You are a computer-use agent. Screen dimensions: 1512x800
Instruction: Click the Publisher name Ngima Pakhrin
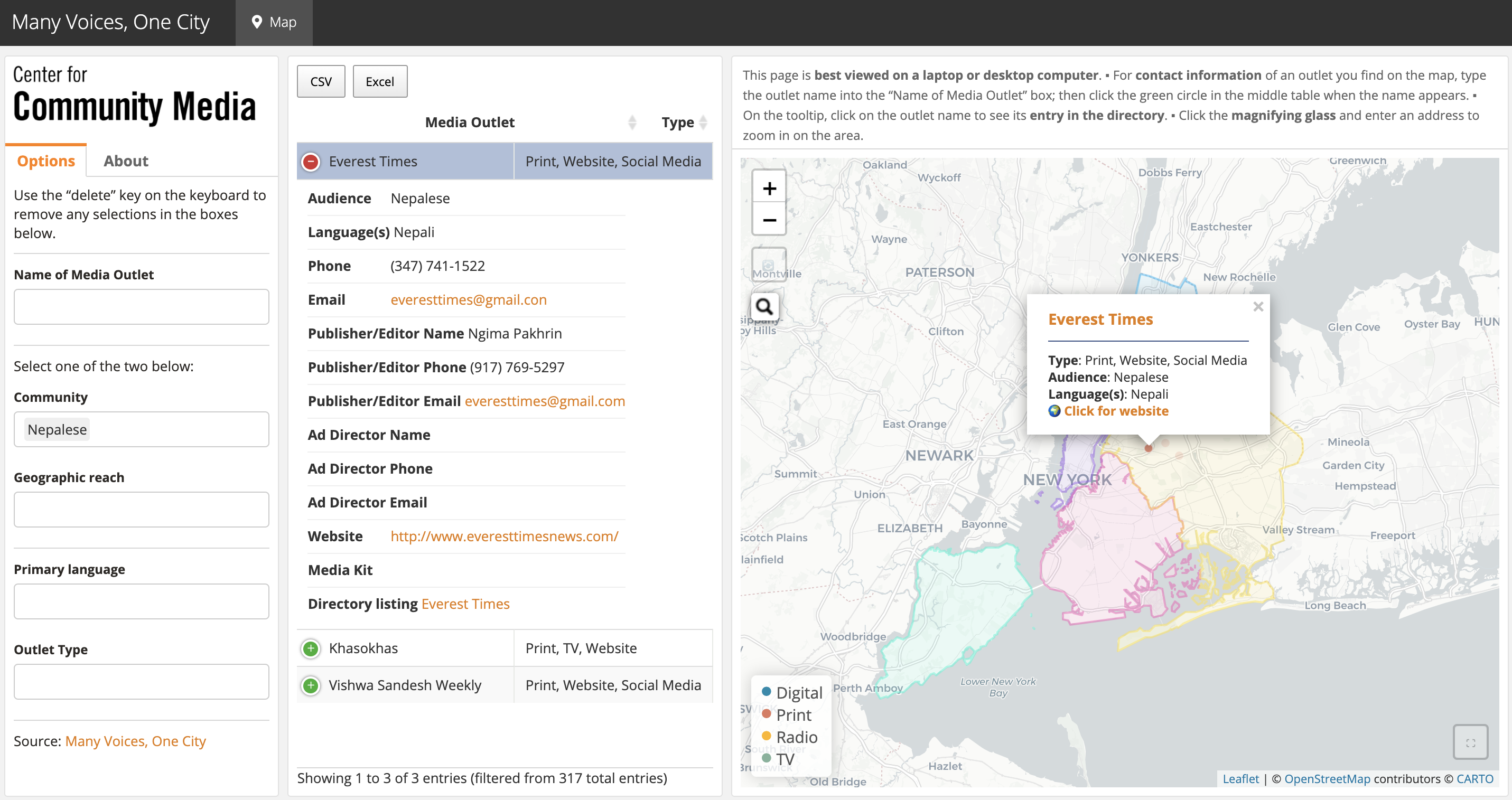coord(515,334)
